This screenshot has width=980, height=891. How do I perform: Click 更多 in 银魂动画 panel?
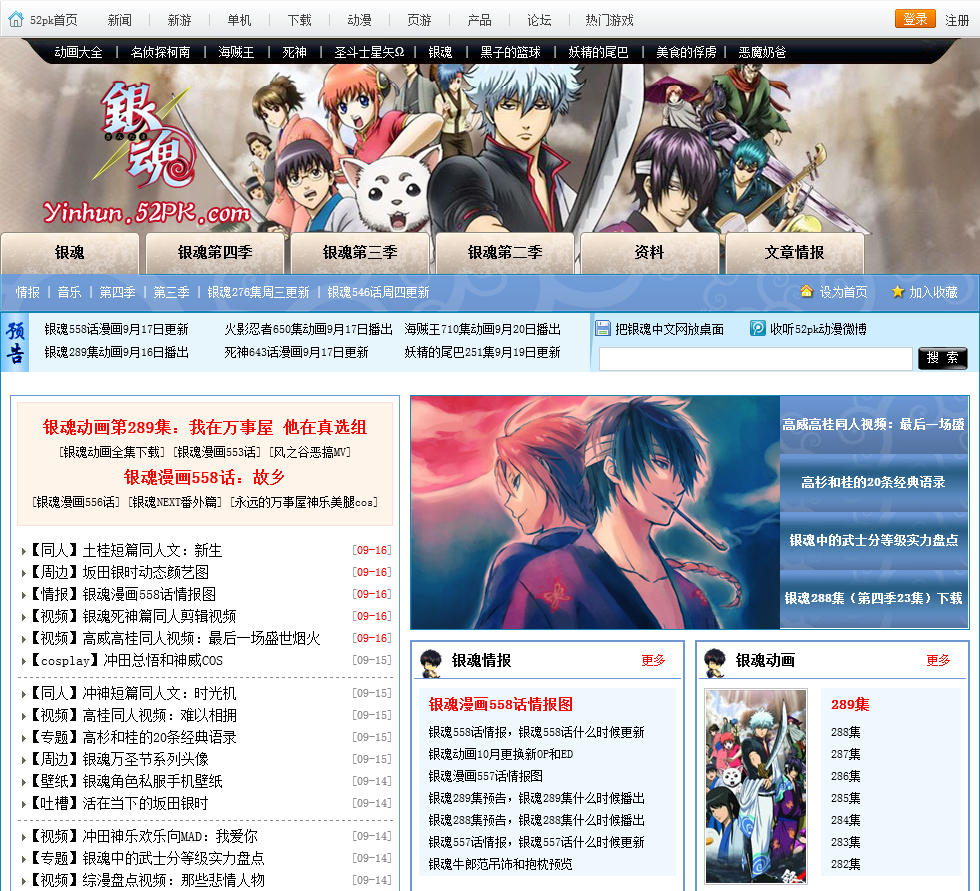pyautogui.click(x=938, y=660)
